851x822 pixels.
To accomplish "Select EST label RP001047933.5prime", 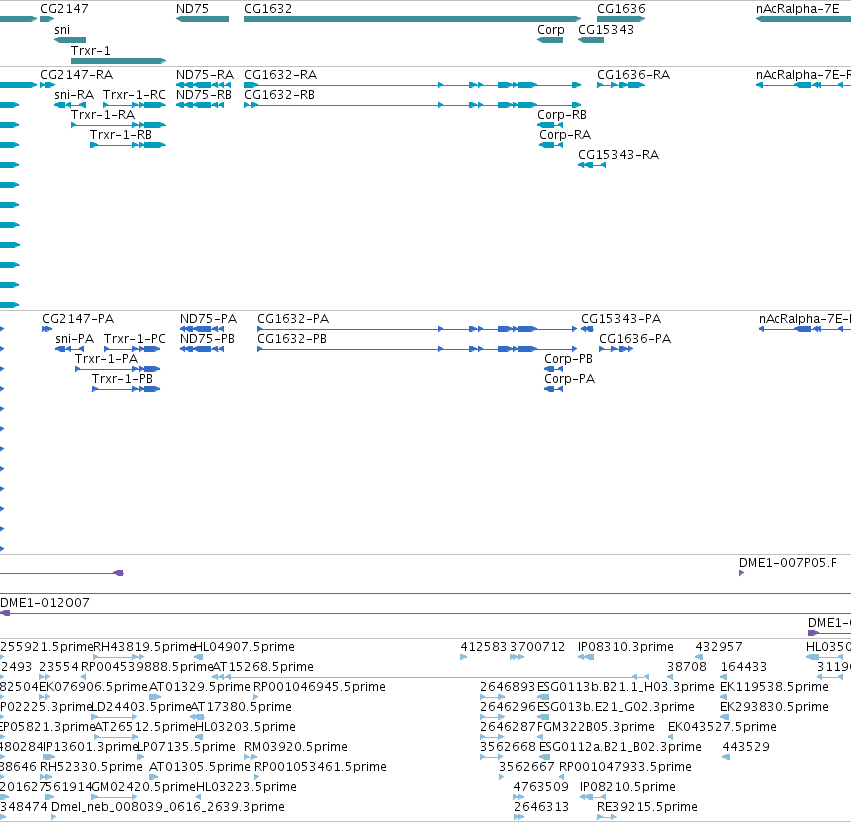I will (x=625, y=767).
